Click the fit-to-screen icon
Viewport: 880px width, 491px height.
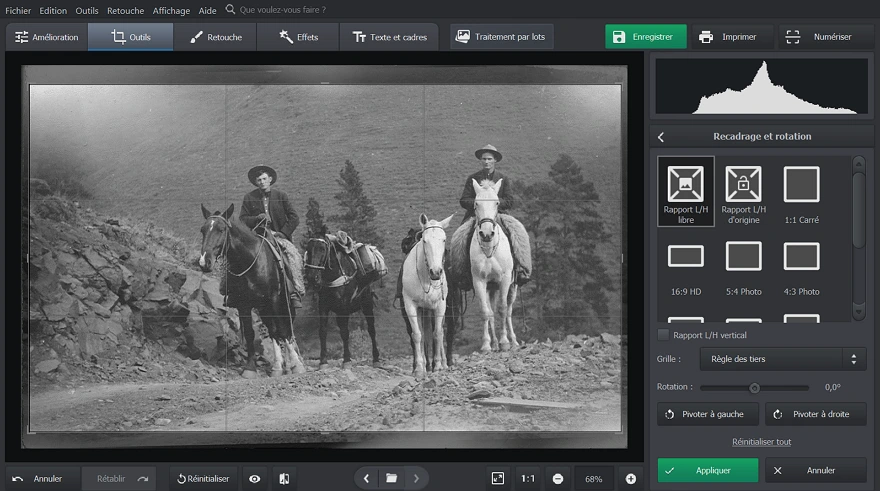point(498,479)
